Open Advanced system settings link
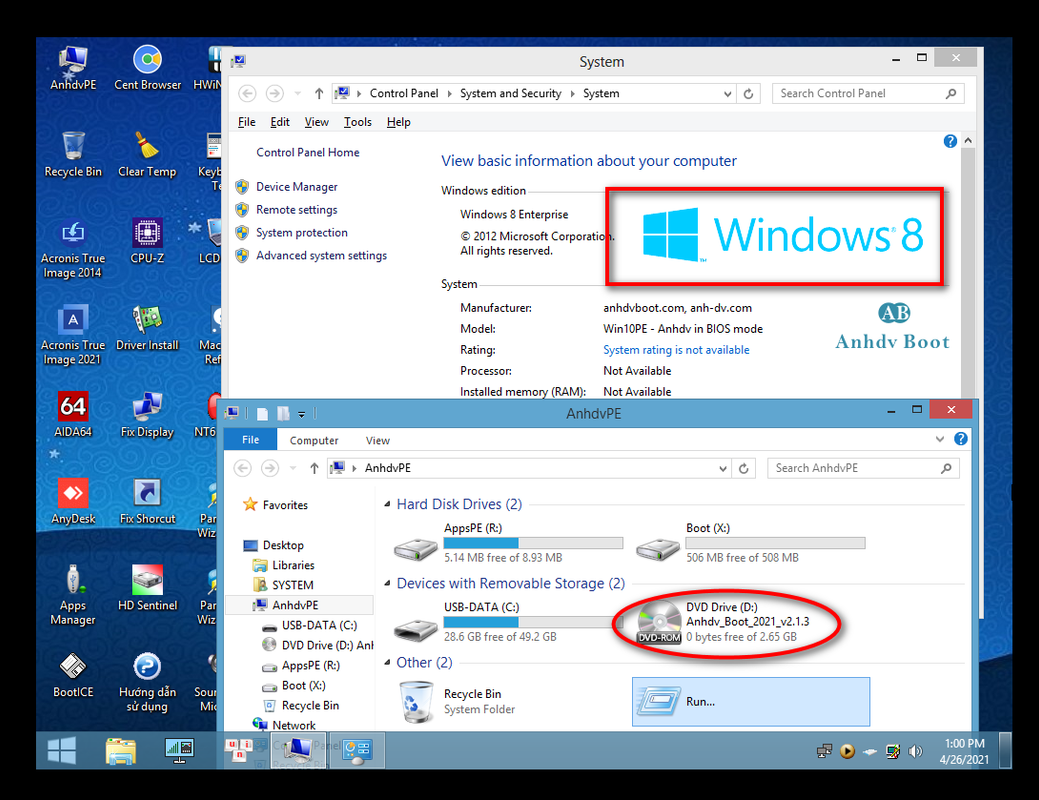Viewport: 1039px width, 800px height. point(321,255)
